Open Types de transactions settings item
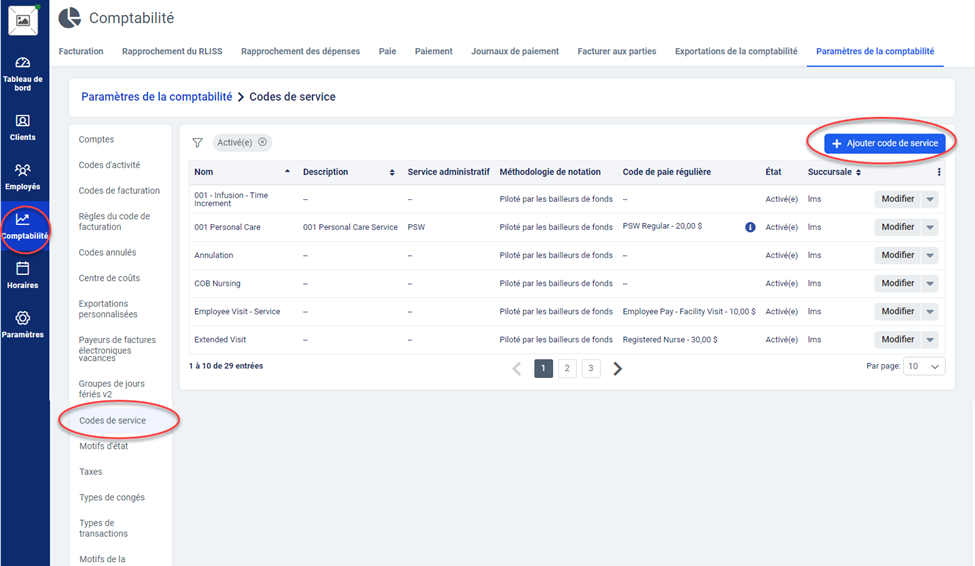Viewport: 975px width, 566px height. point(104,528)
